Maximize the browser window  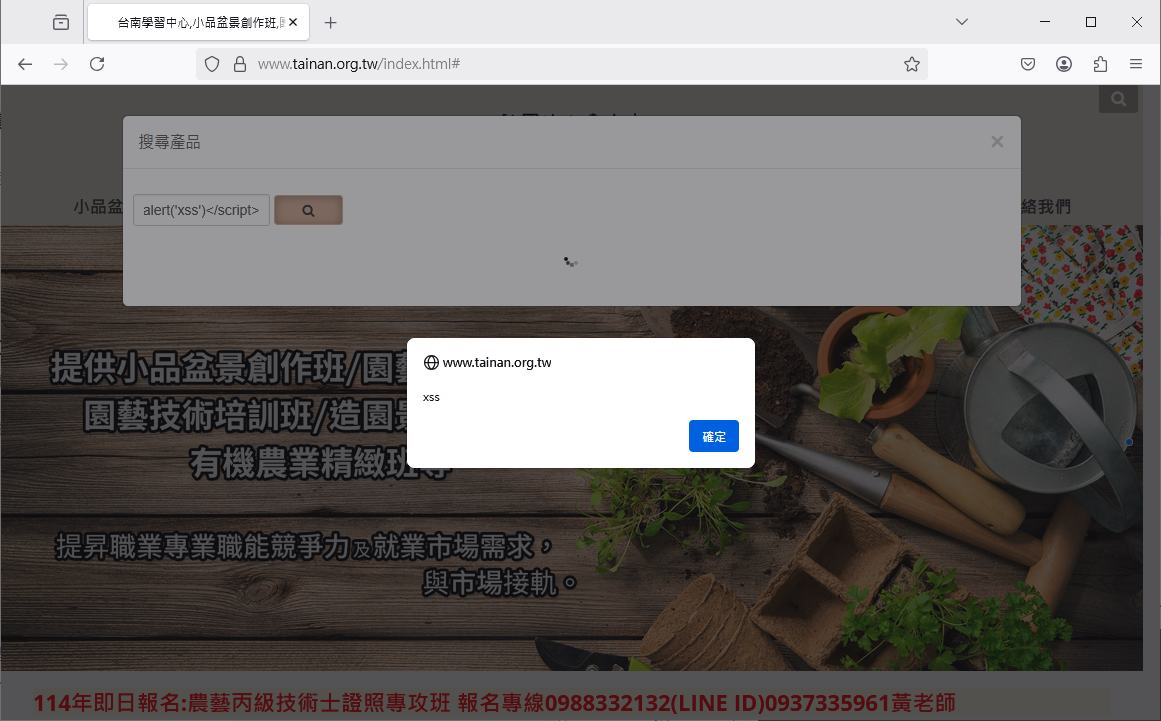1091,22
